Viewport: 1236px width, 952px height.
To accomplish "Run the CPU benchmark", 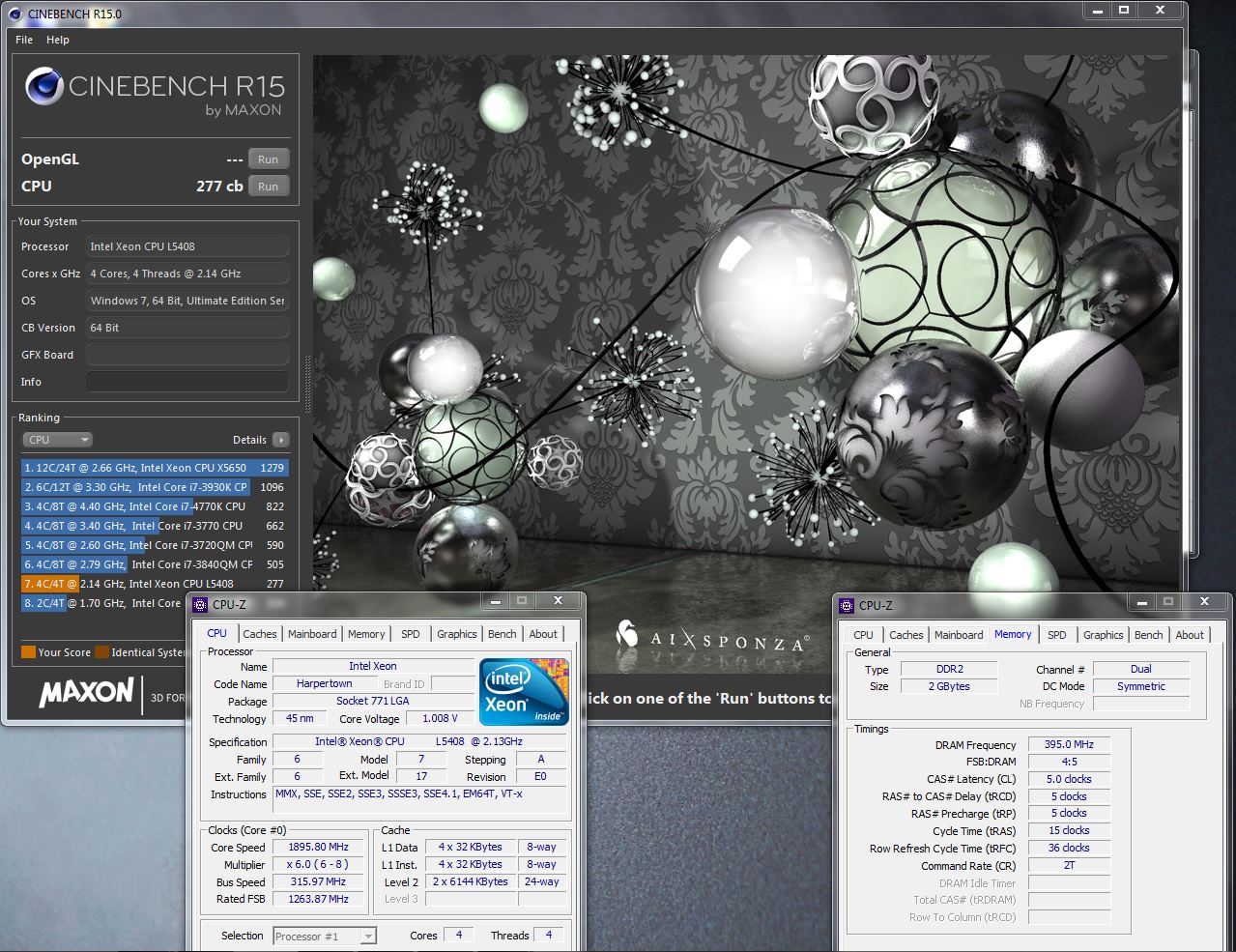I will [x=269, y=187].
